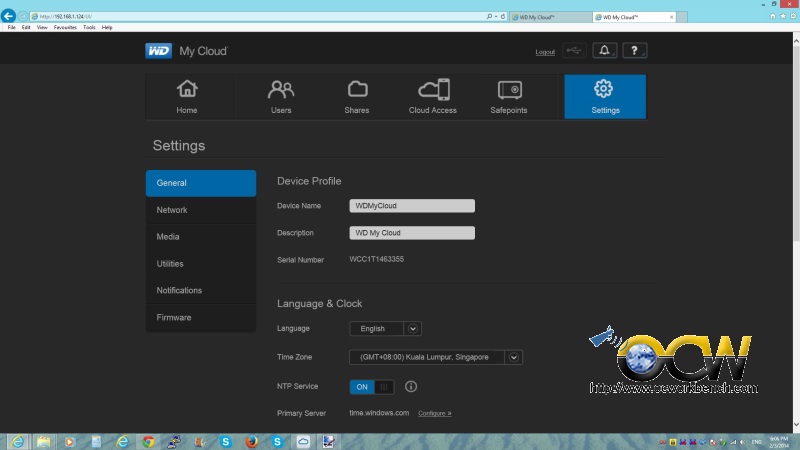This screenshot has height=450, width=800.
Task: Open the Firmware settings tab
Action: click(x=201, y=317)
